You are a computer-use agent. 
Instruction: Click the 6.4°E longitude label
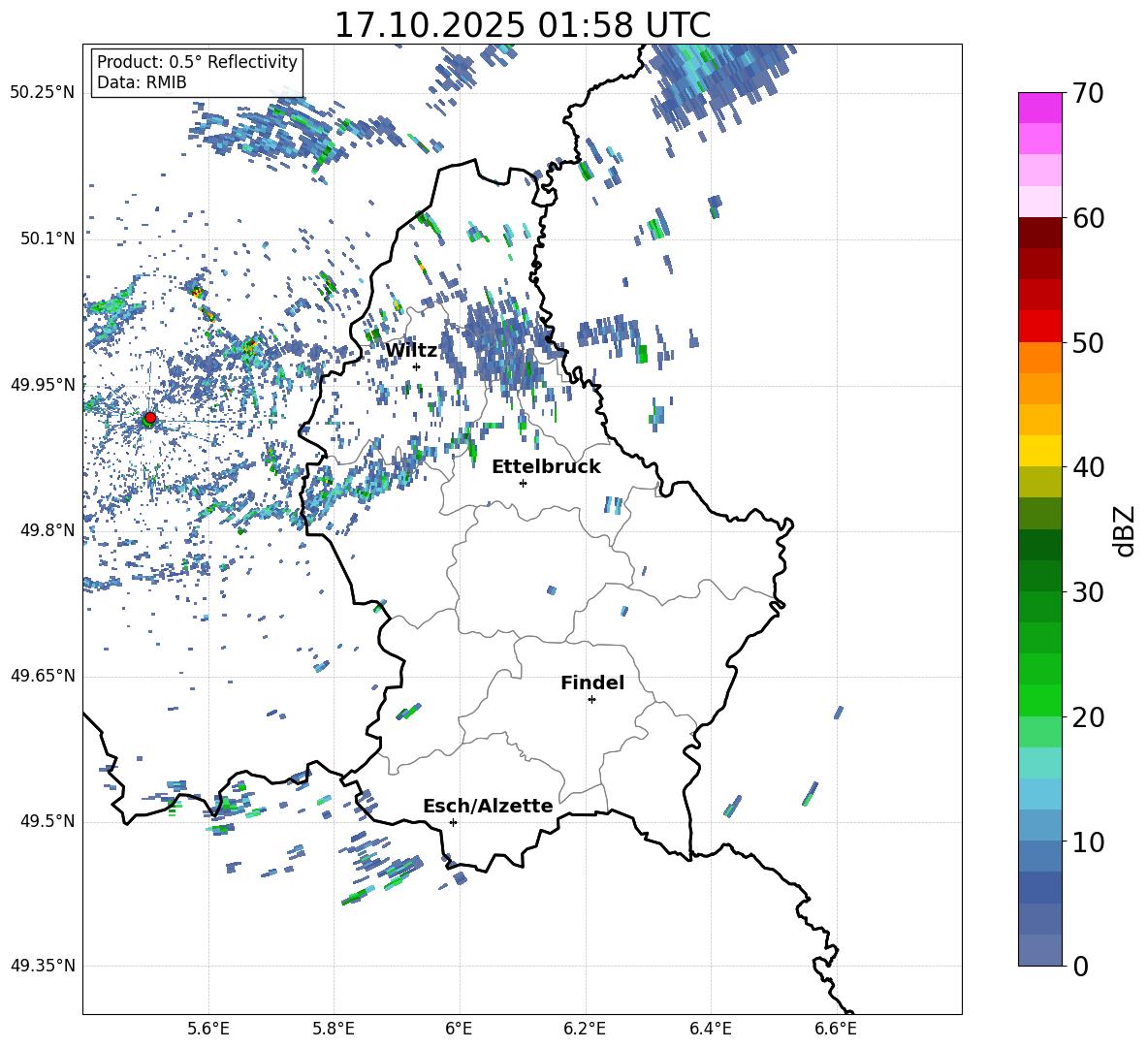click(710, 1029)
